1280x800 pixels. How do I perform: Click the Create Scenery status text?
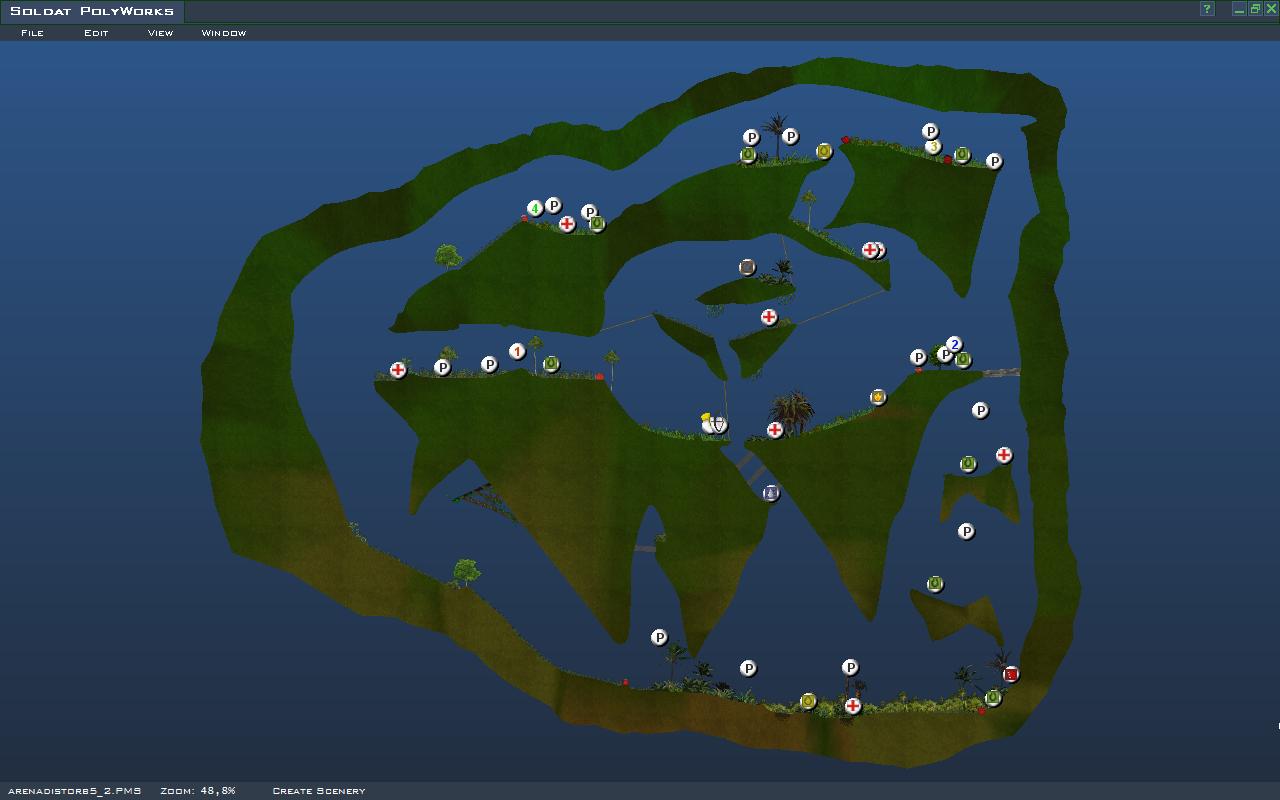point(319,791)
